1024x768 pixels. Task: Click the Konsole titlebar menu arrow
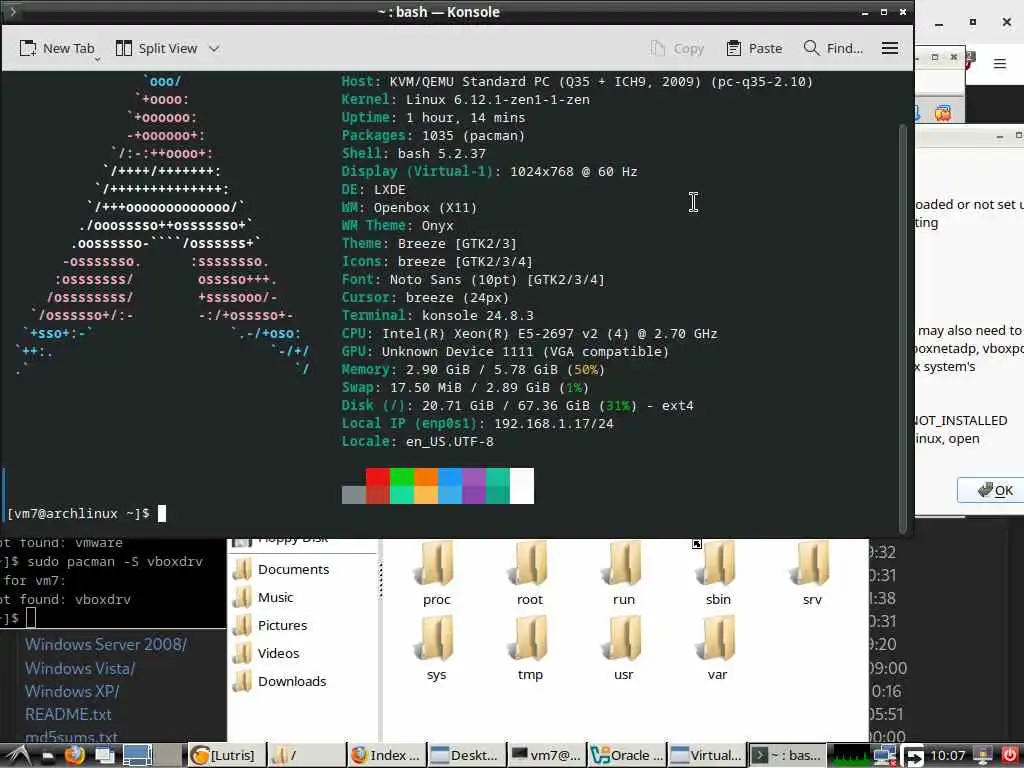tap(12, 11)
